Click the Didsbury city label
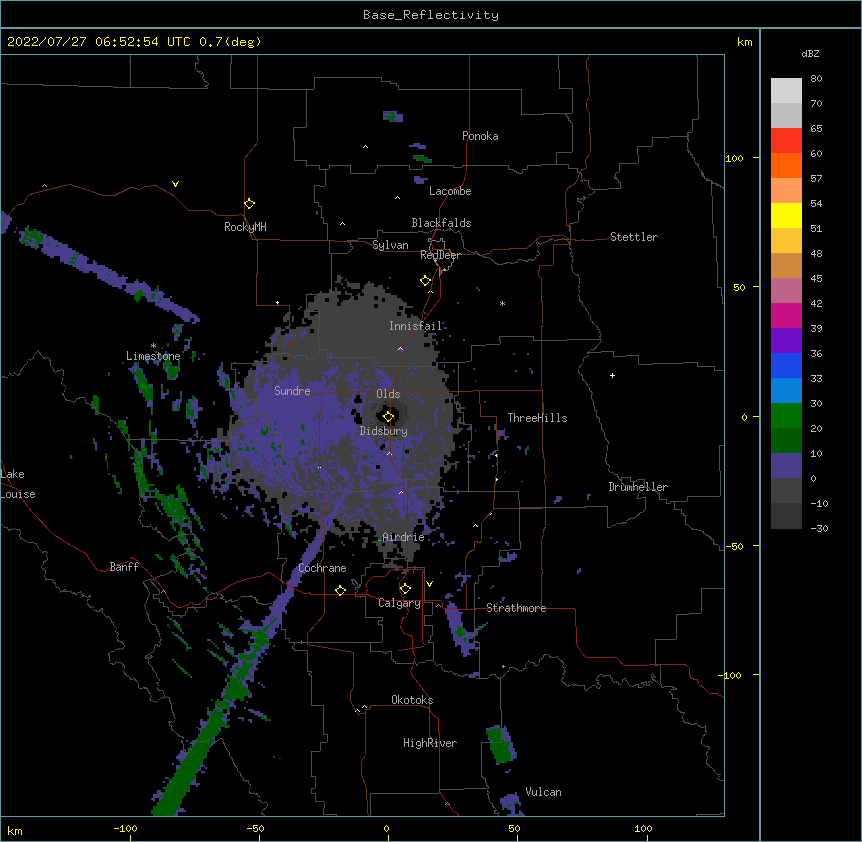The height and width of the screenshot is (842, 862). pyautogui.click(x=384, y=431)
